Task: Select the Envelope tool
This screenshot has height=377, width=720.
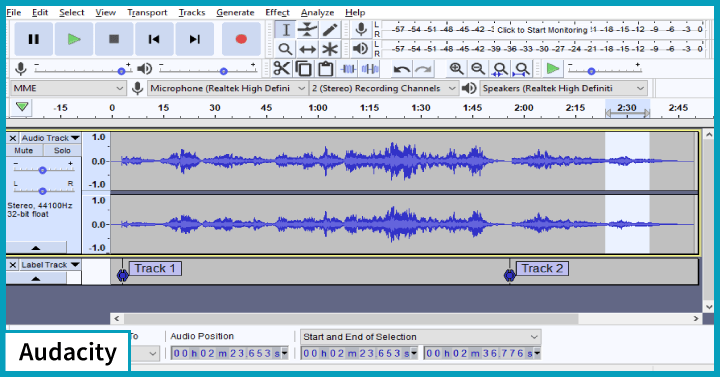Action: (x=307, y=30)
